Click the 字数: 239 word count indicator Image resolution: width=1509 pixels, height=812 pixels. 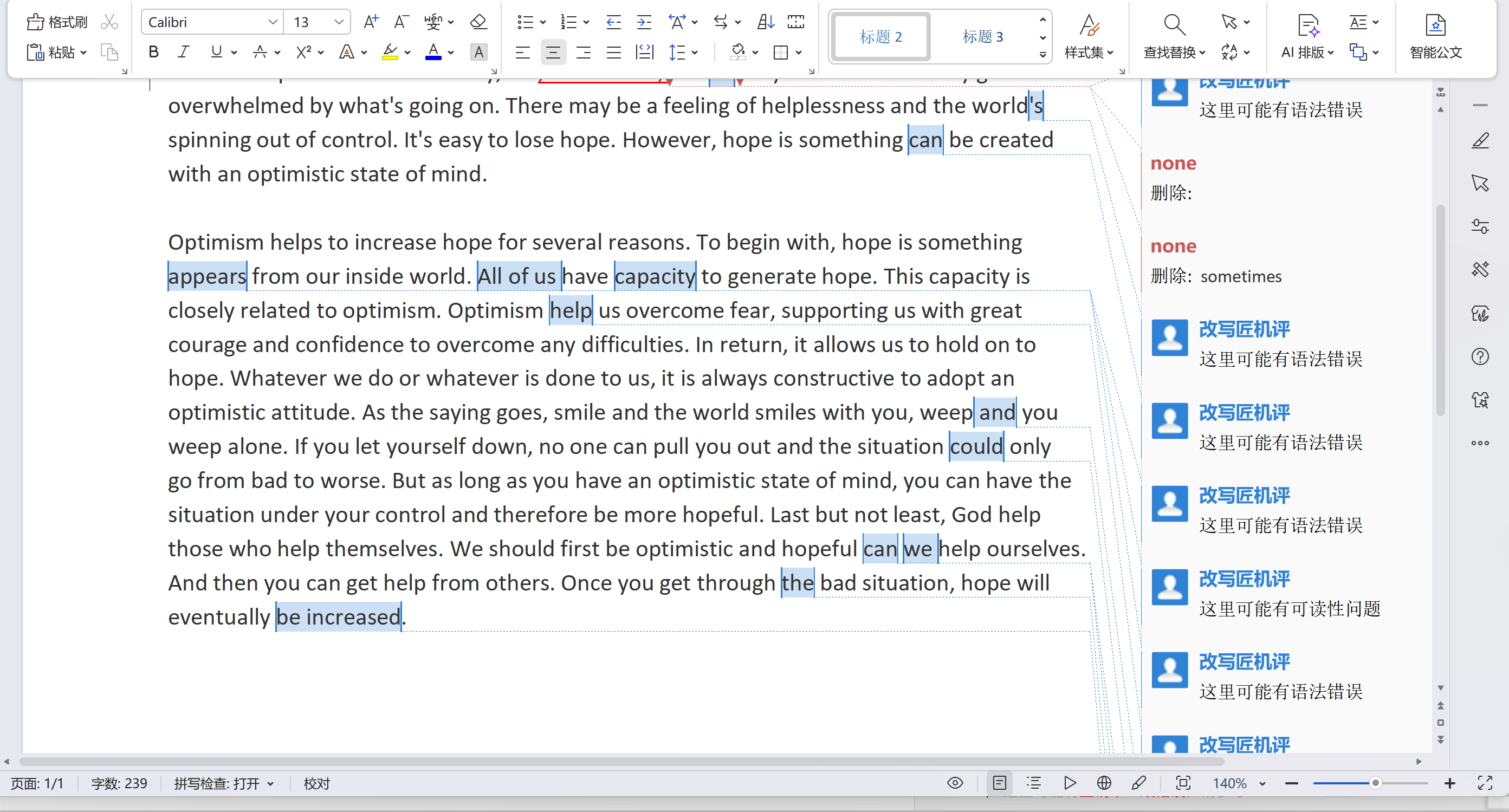coord(119,783)
